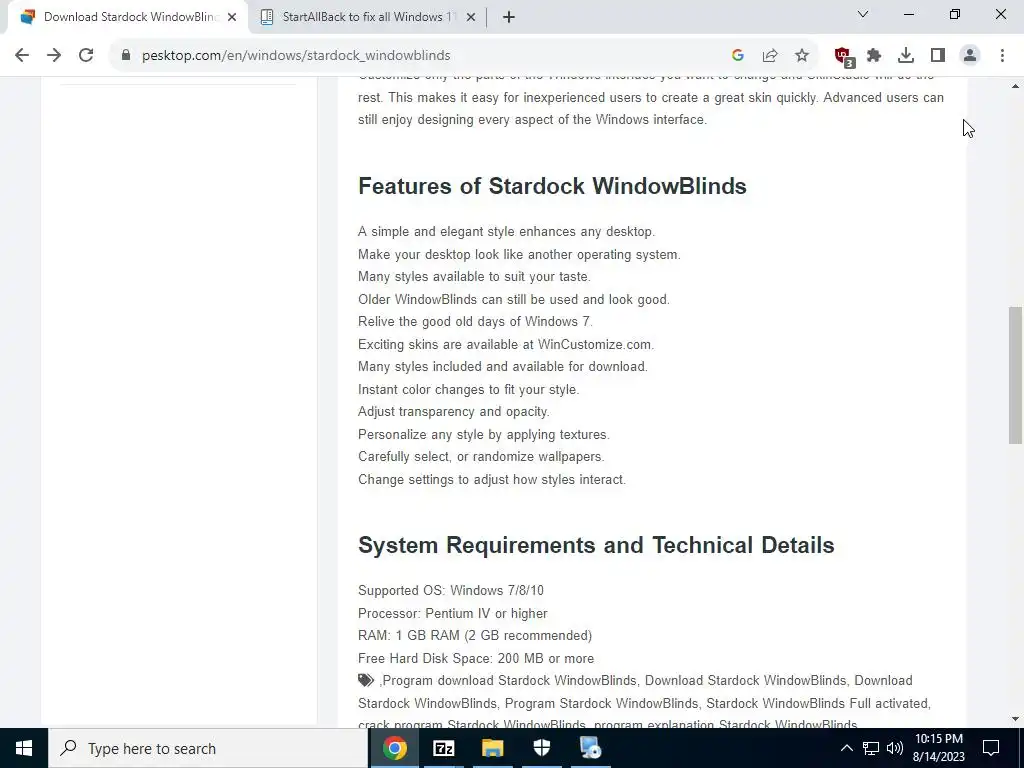Viewport: 1024px width, 768px height.
Task: Open the installer app in taskbar
Action: [x=591, y=748]
